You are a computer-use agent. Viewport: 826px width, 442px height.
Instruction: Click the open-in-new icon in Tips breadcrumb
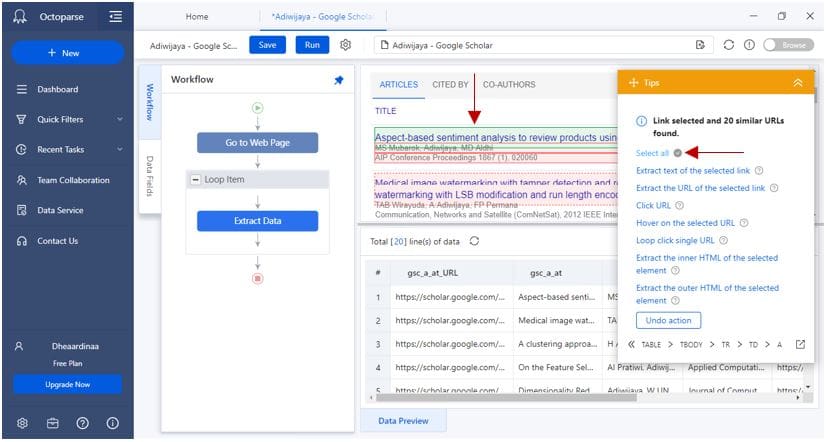[x=800, y=344]
